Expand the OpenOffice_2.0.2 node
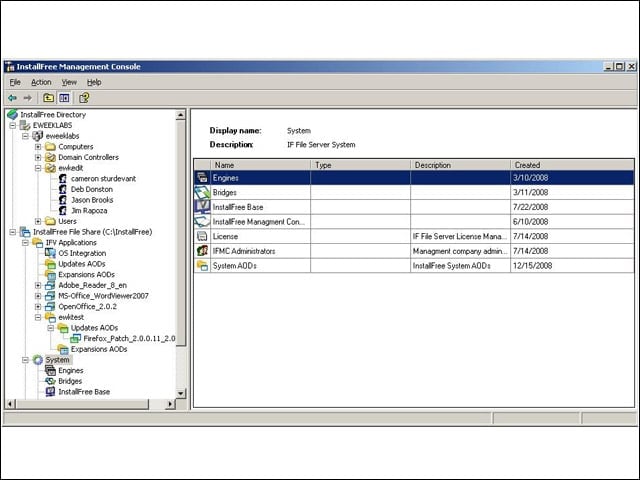The width and height of the screenshot is (640, 480). [38, 307]
